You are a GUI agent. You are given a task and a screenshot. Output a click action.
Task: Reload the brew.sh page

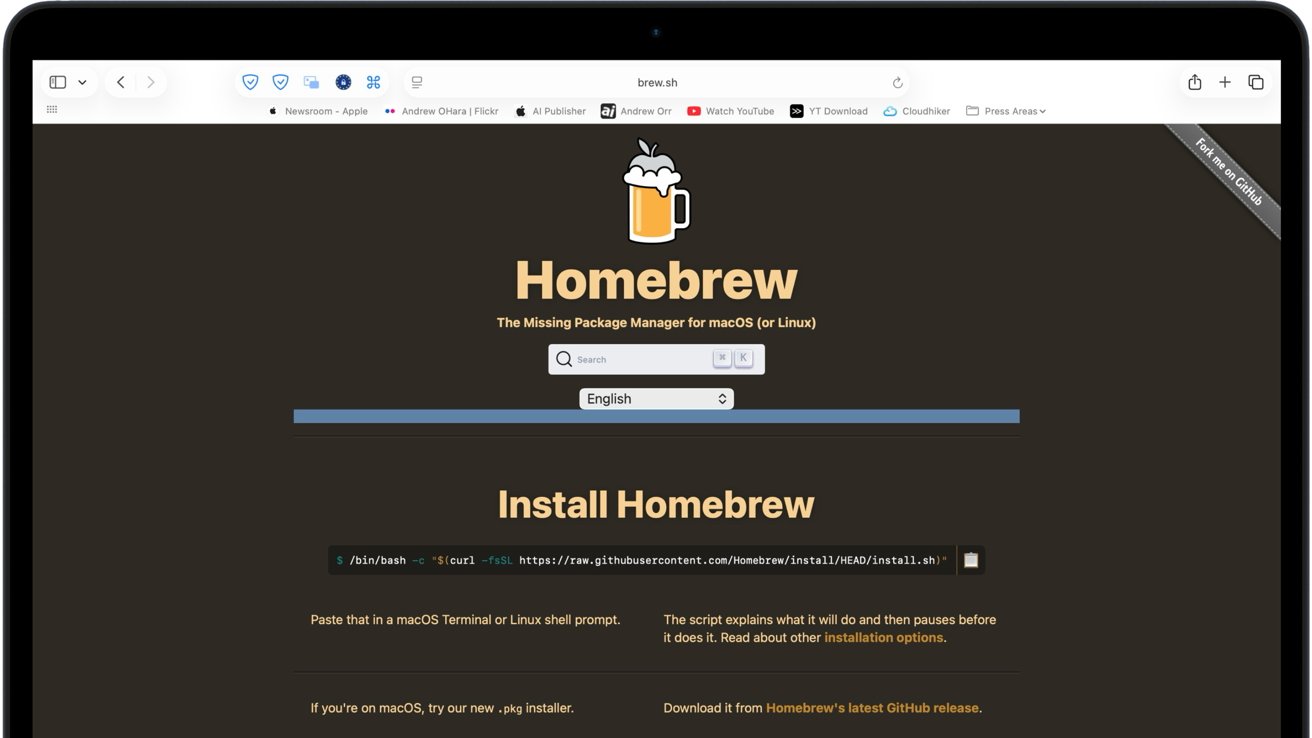(897, 82)
